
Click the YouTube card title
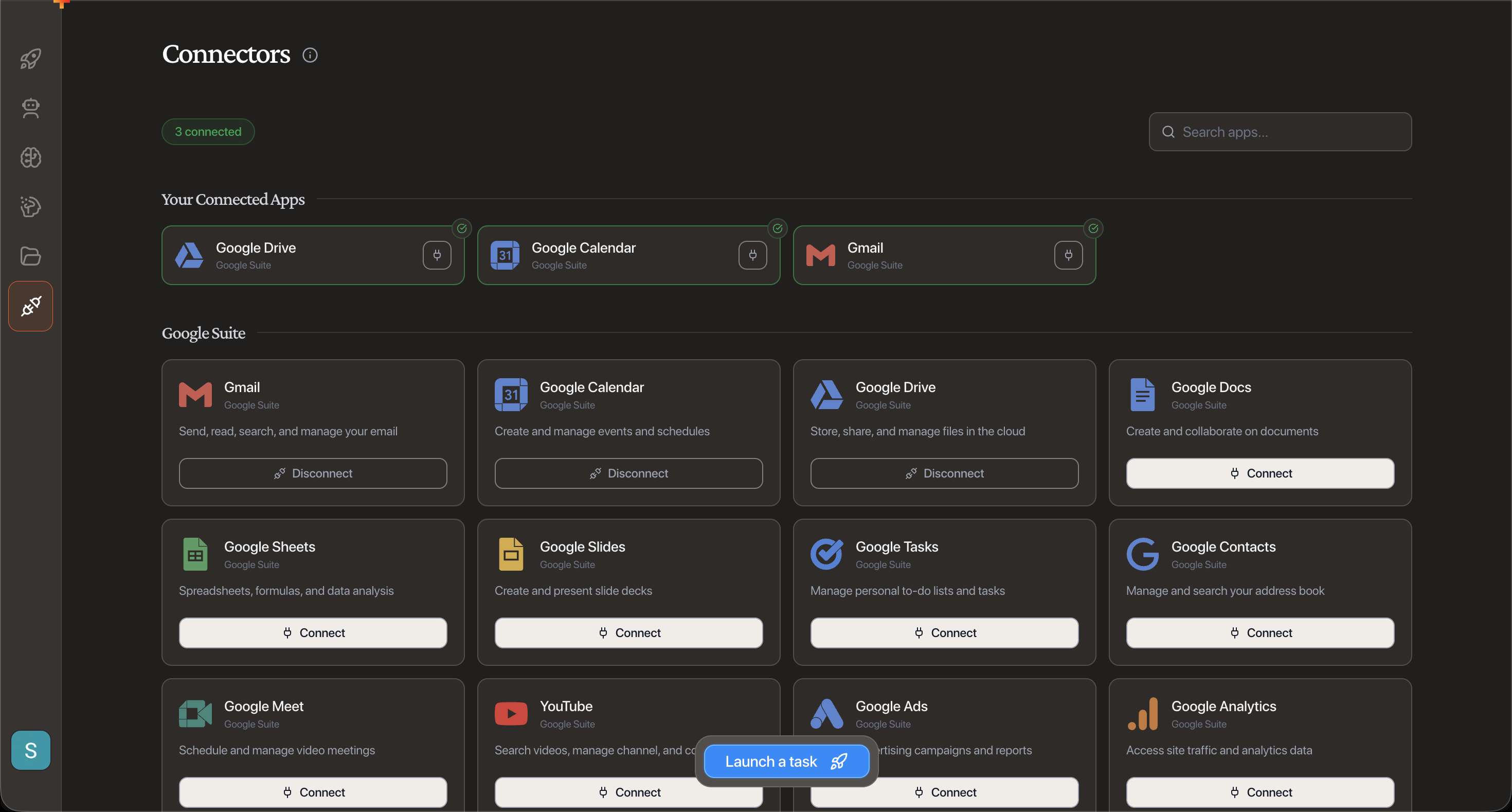(x=566, y=705)
